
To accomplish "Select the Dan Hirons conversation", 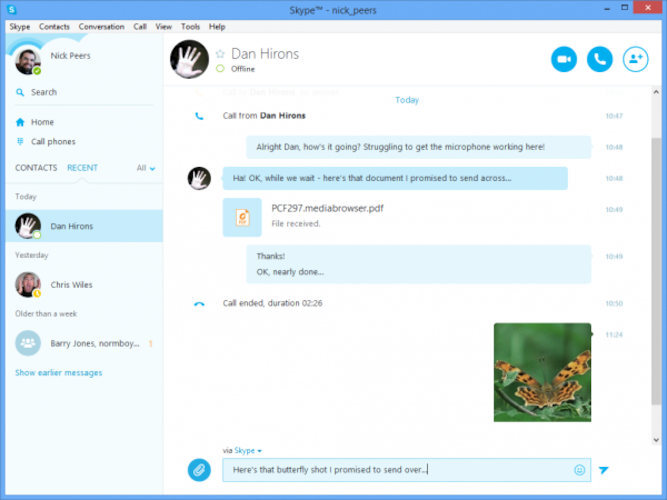I will tap(84, 226).
